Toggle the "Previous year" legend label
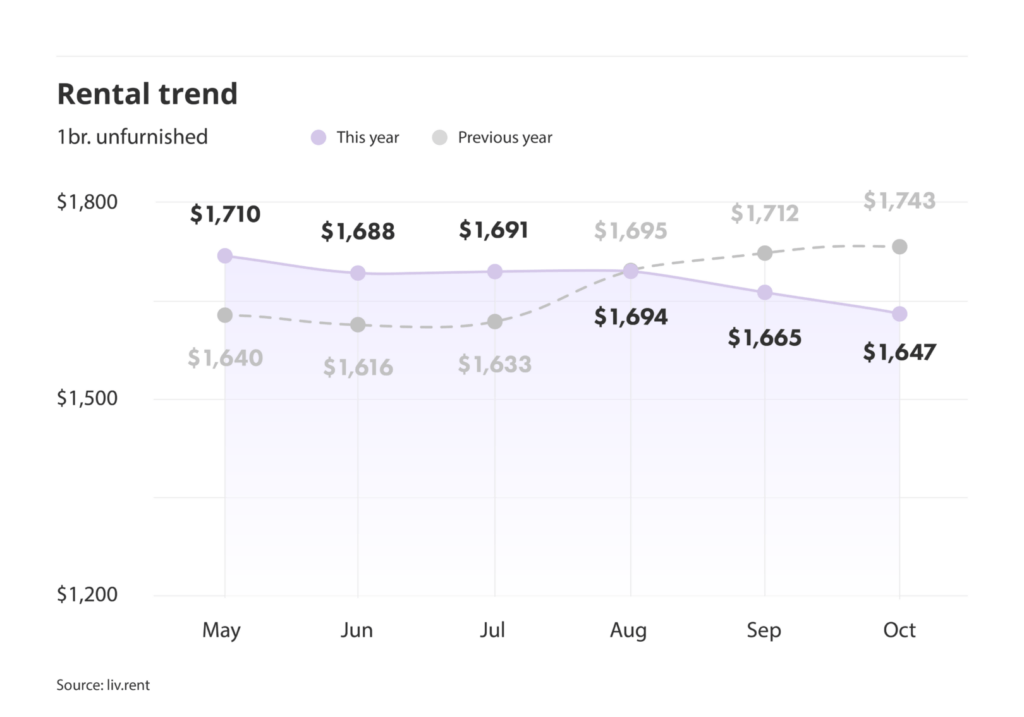 tap(505, 138)
